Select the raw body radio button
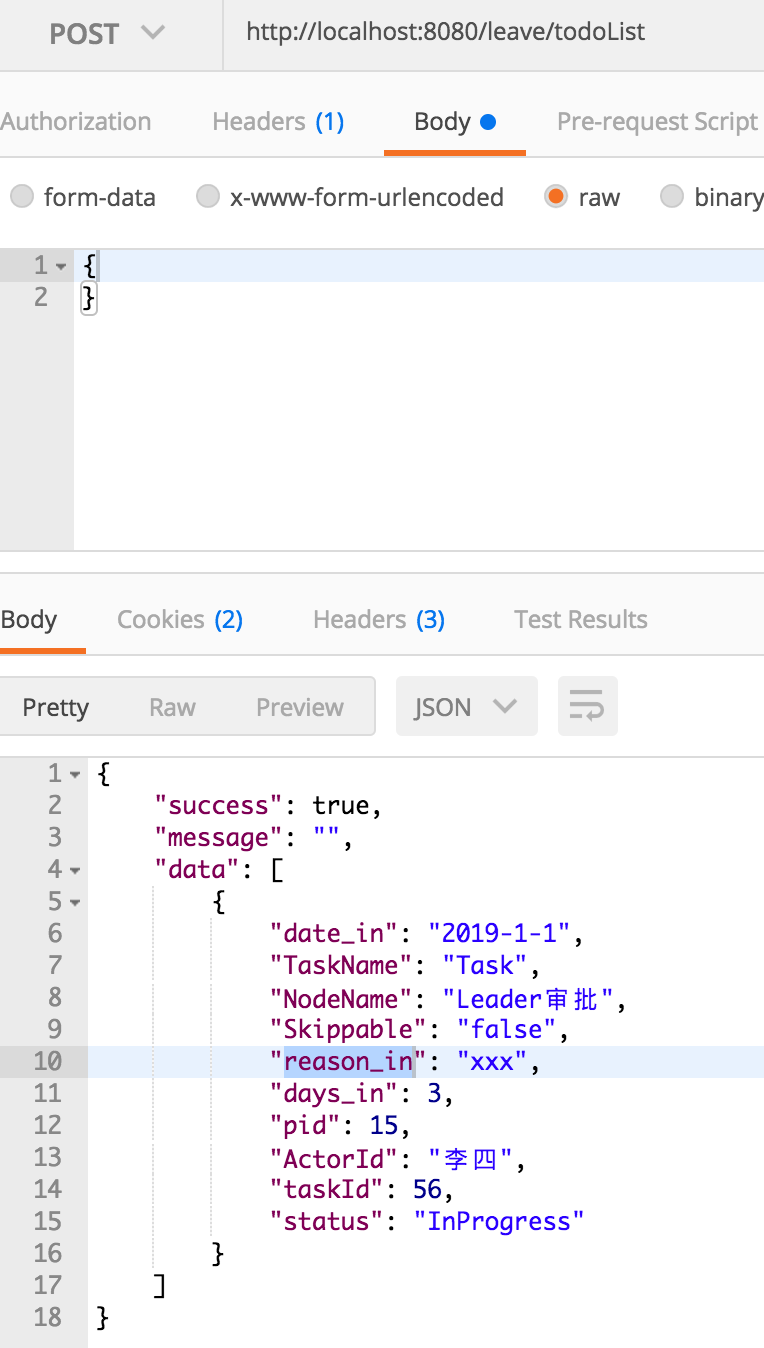Viewport: 764px width, 1348px height. (556, 197)
